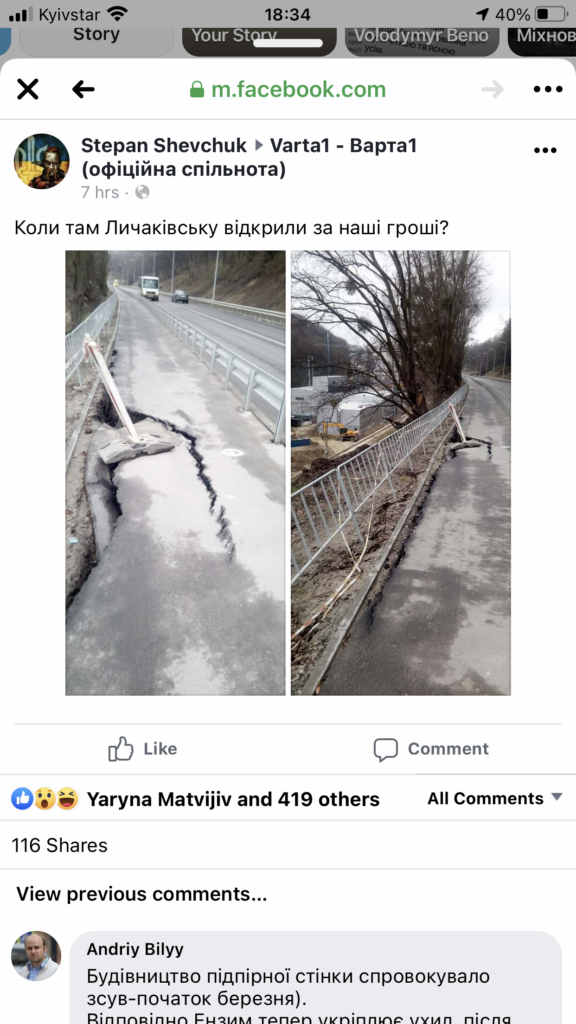Open the right photo with metal fence
The image size is (576, 1024).
pyautogui.click(x=400, y=473)
